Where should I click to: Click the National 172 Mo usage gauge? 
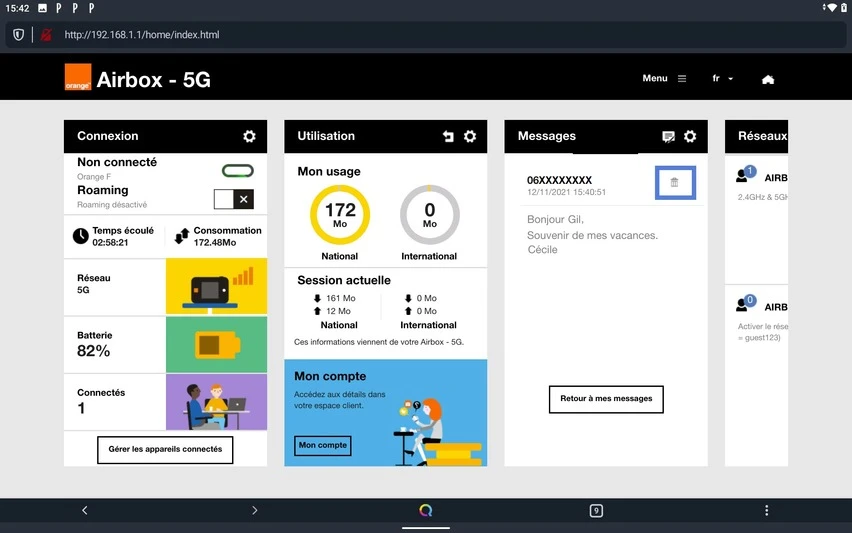pyautogui.click(x=340, y=215)
